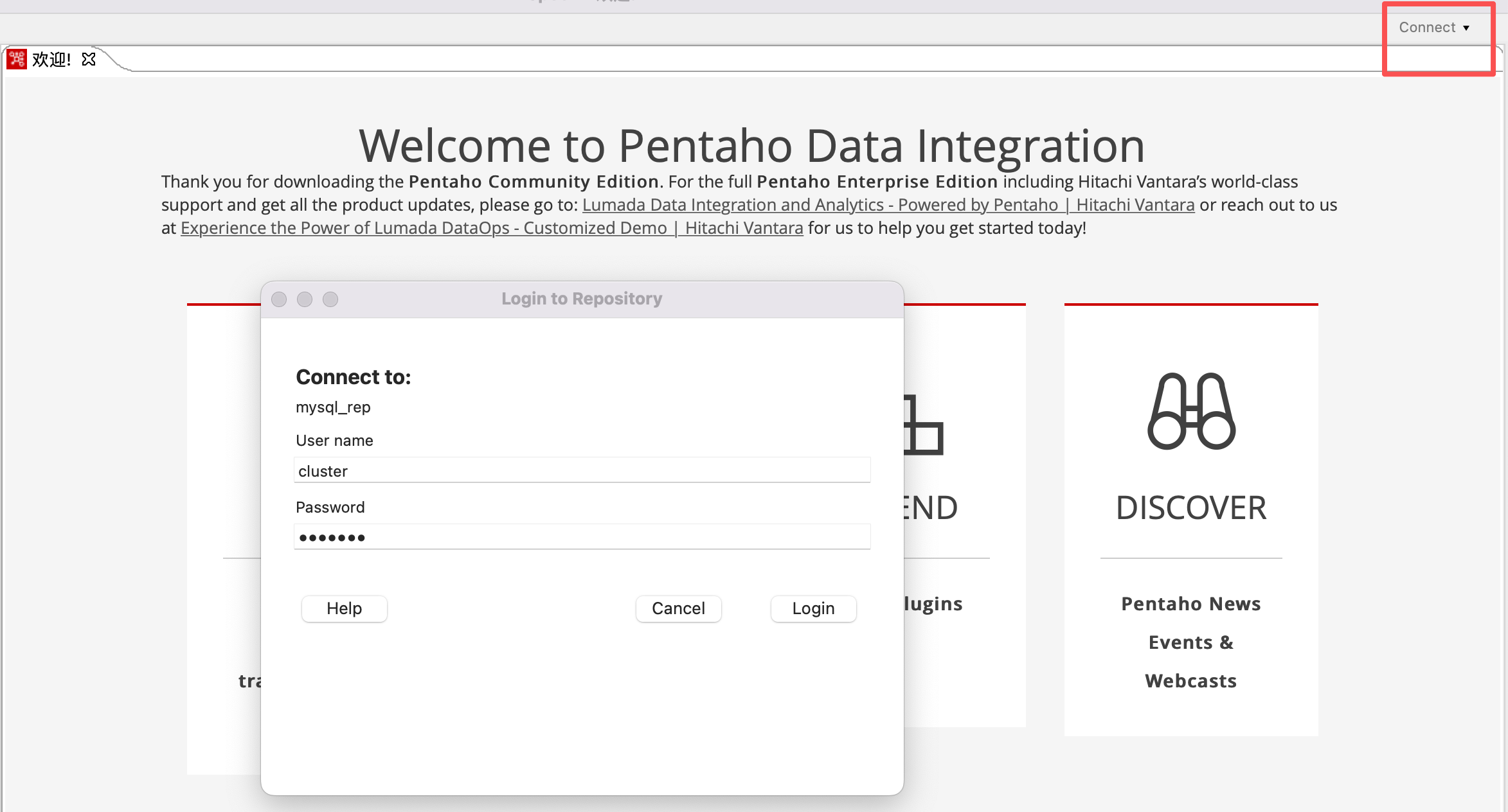
Task: Open Help in Login to Repository dialog
Action: [x=344, y=608]
